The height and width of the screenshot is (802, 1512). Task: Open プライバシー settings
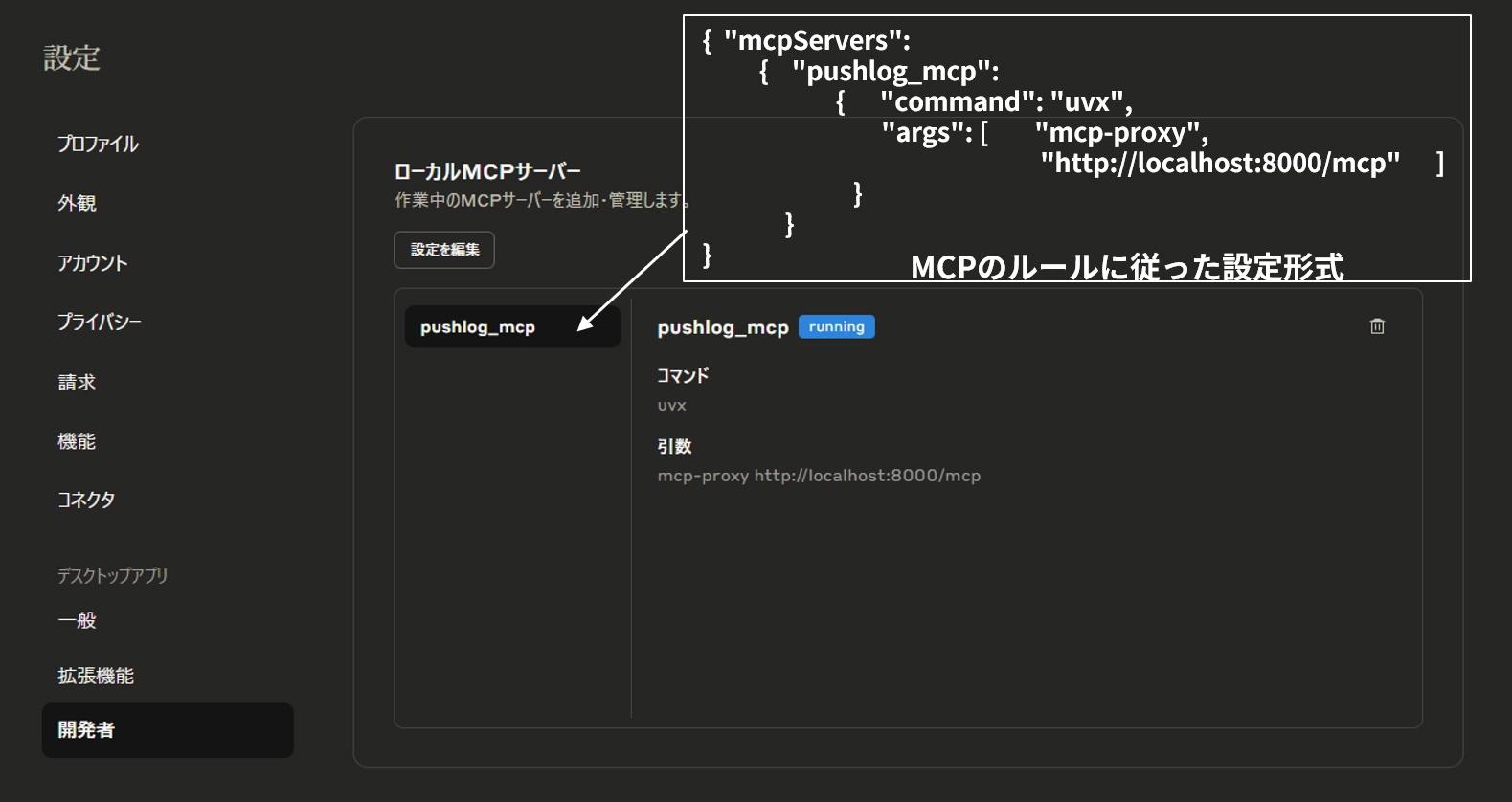(99, 322)
